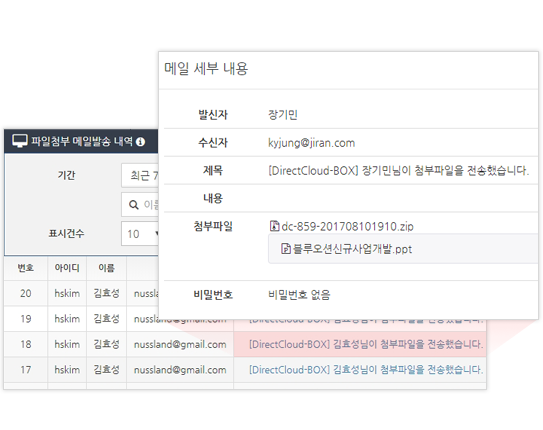Click the 메일 세부 내용 popup title
Image resolution: width=543 pixels, height=430 pixels.
(x=206, y=68)
